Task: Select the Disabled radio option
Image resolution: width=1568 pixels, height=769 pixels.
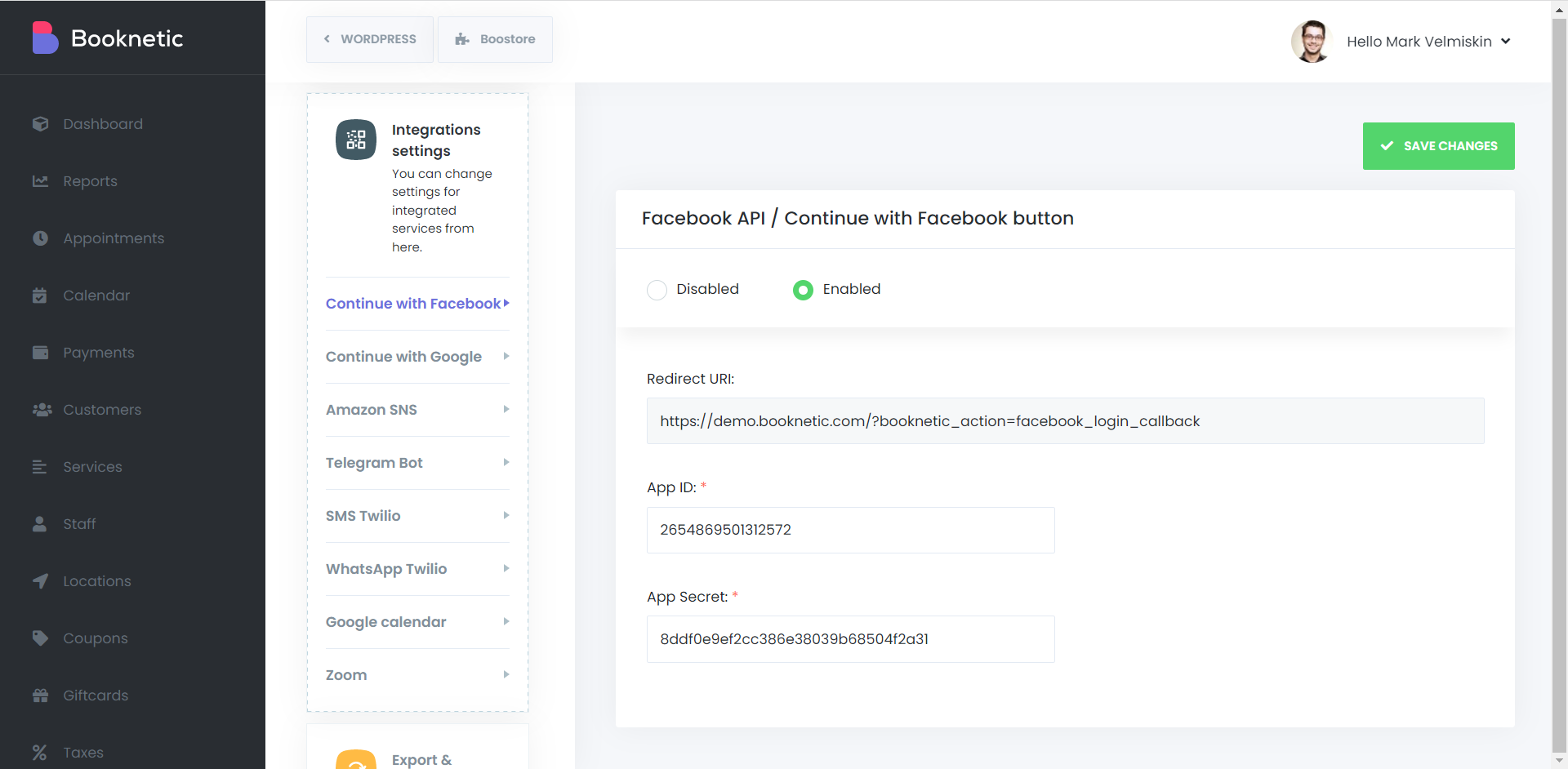Action: click(657, 290)
